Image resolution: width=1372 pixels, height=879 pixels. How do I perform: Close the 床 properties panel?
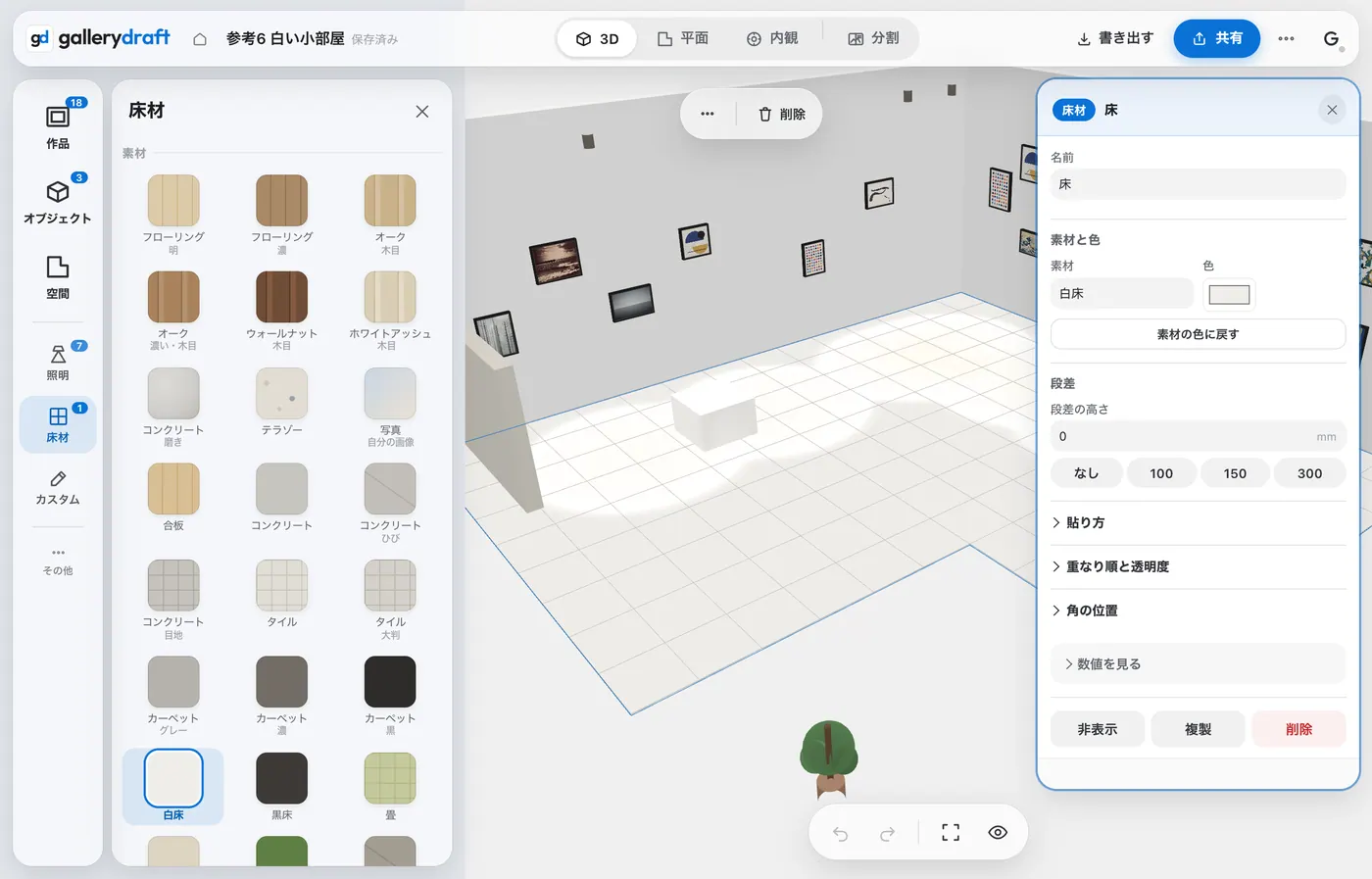[1332, 110]
